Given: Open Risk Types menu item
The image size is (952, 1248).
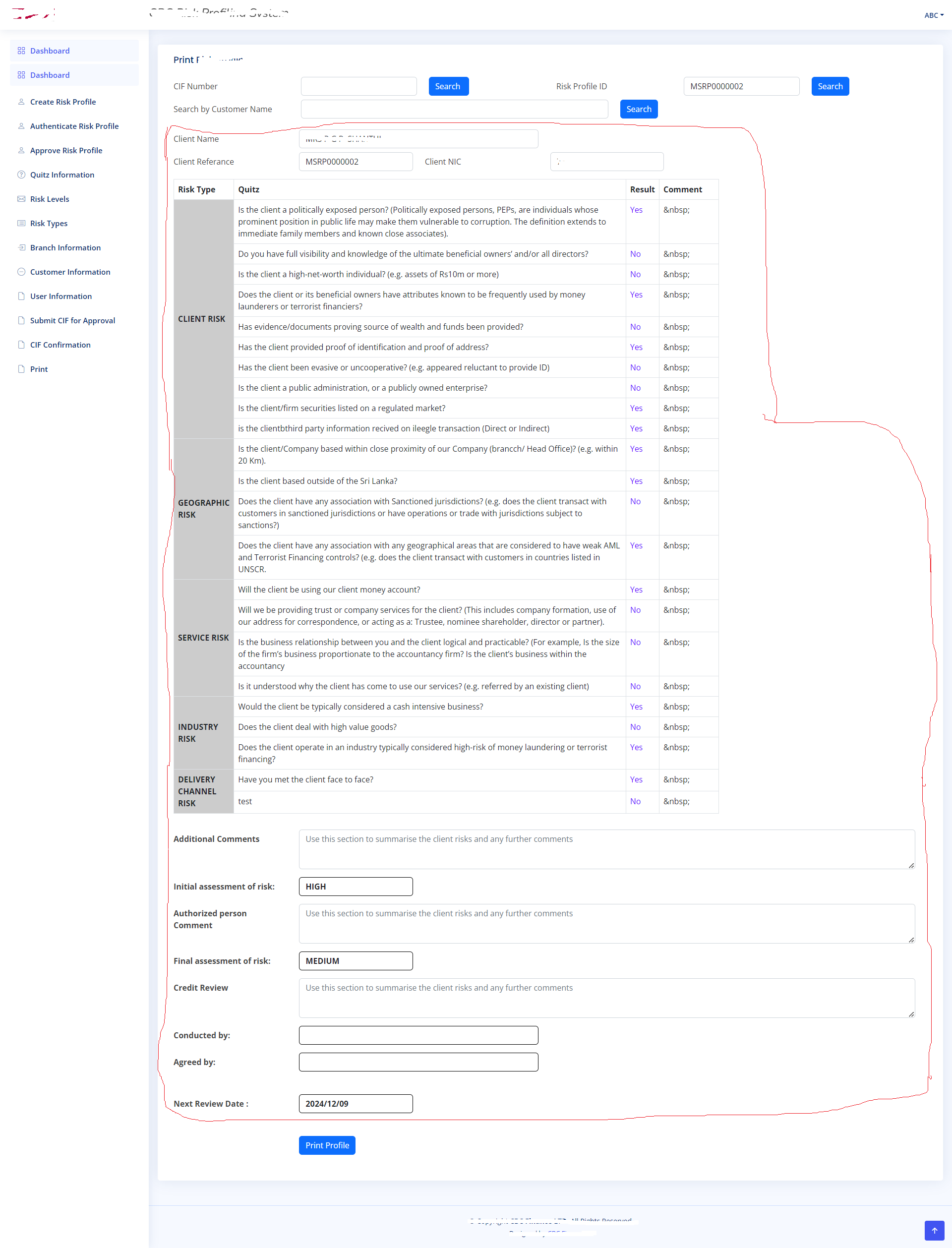Looking at the screenshot, I should pyautogui.click(x=74, y=223).
